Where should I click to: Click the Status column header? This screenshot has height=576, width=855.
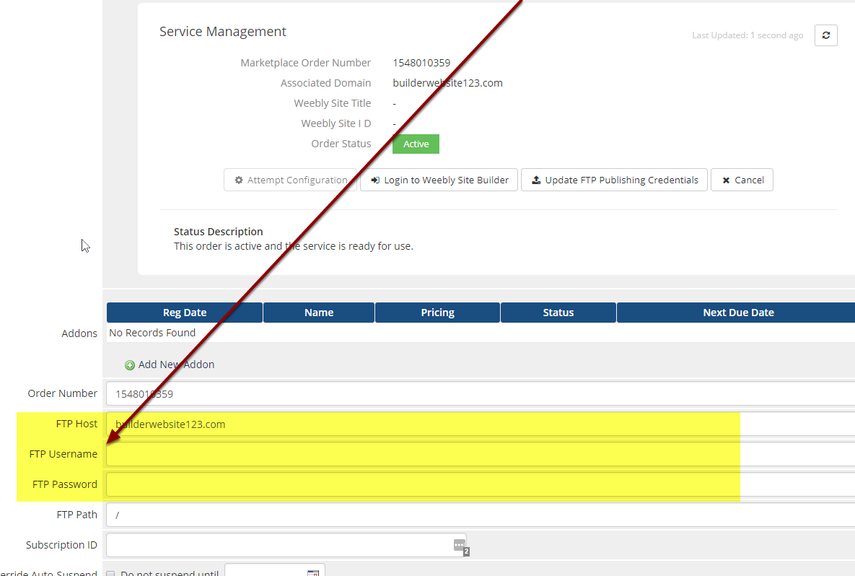click(x=558, y=313)
